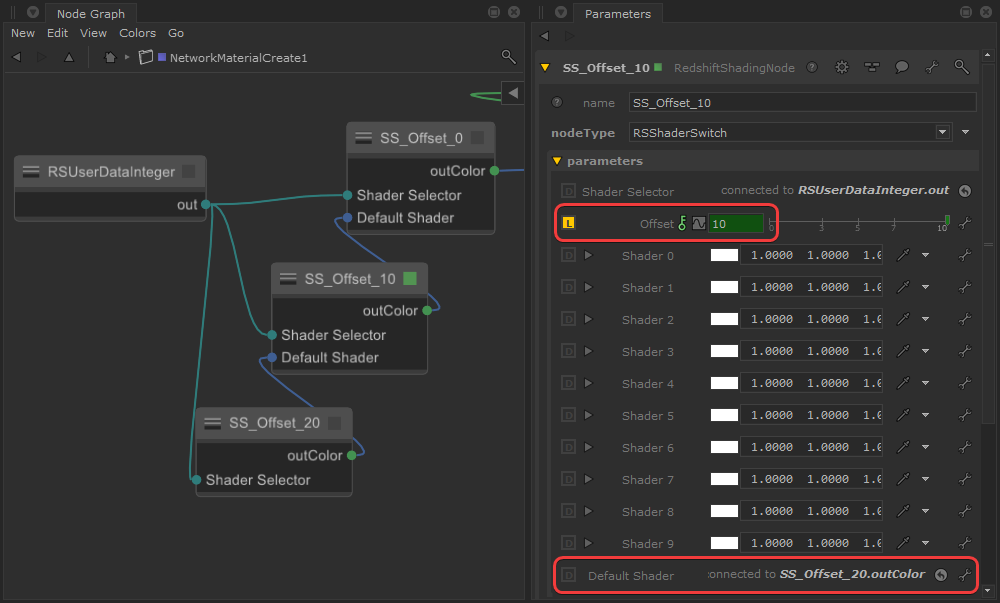Viewport: 1000px width, 603px height.
Task: Expand the Shader 9 row
Action: click(588, 543)
